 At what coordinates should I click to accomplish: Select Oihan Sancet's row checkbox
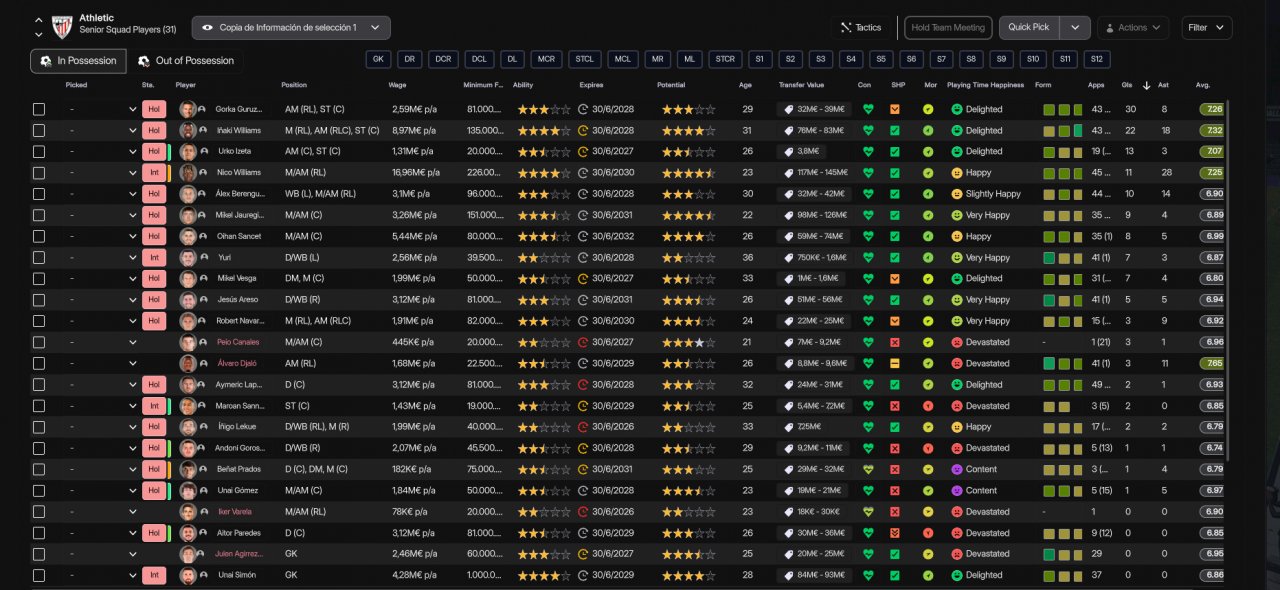39,237
